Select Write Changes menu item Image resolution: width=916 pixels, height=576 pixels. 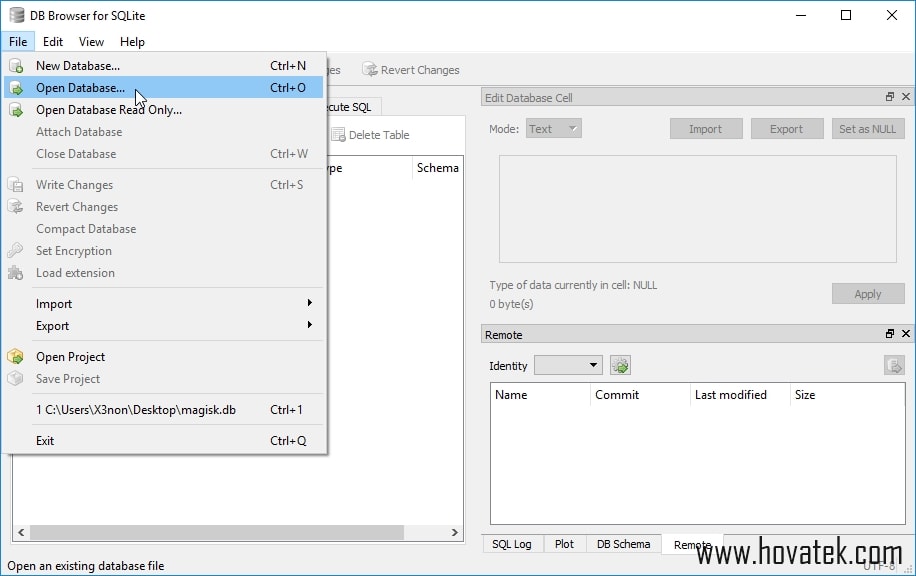(164, 185)
